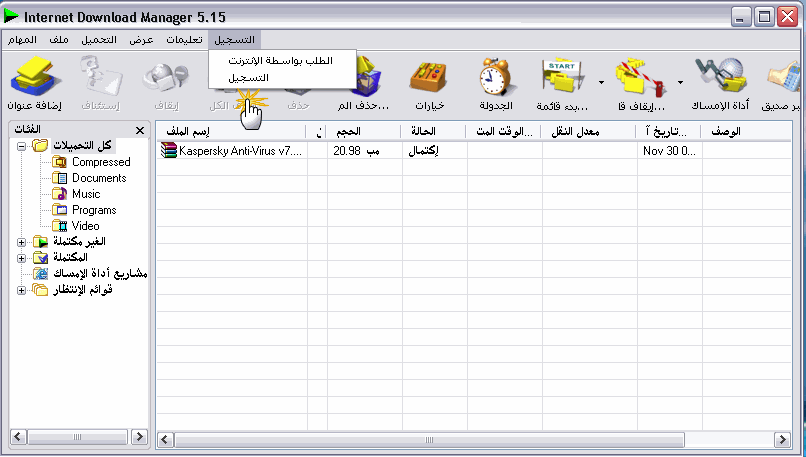Viewport: 806px width, 457px height.
Task: Open the Tasks (المهام) menu
Action: point(22,40)
